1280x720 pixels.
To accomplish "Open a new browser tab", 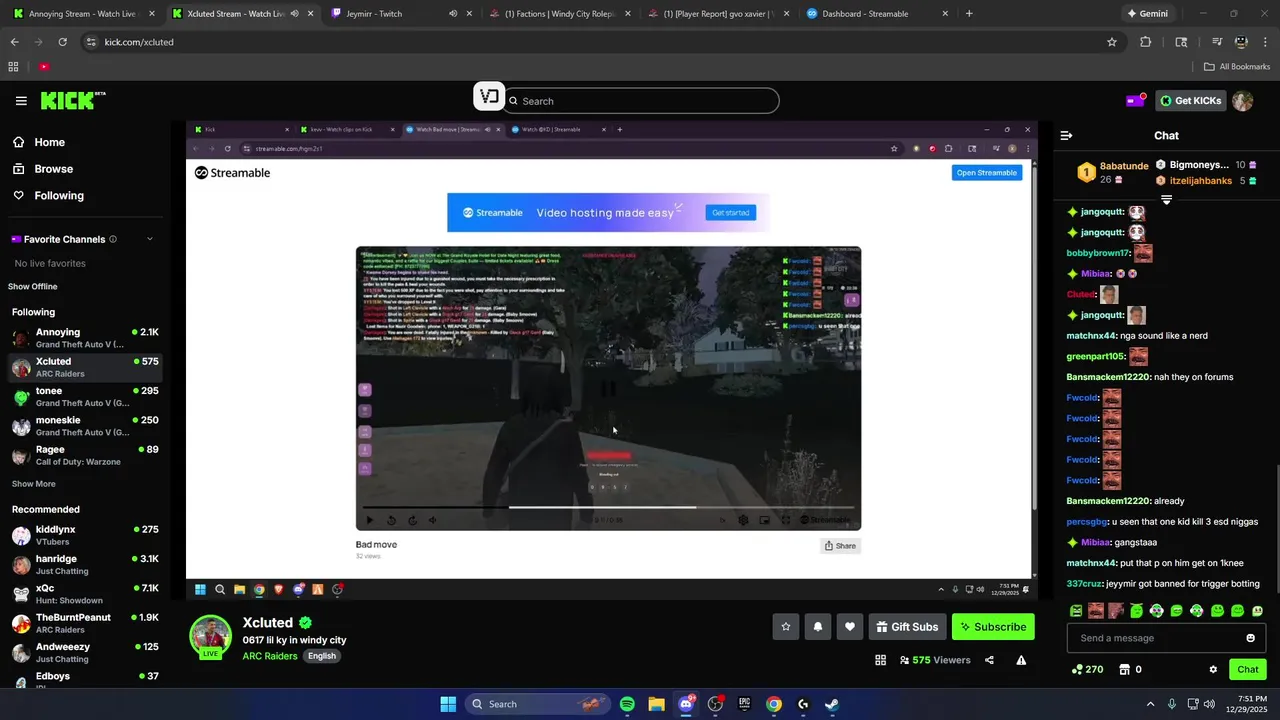I will [x=969, y=14].
